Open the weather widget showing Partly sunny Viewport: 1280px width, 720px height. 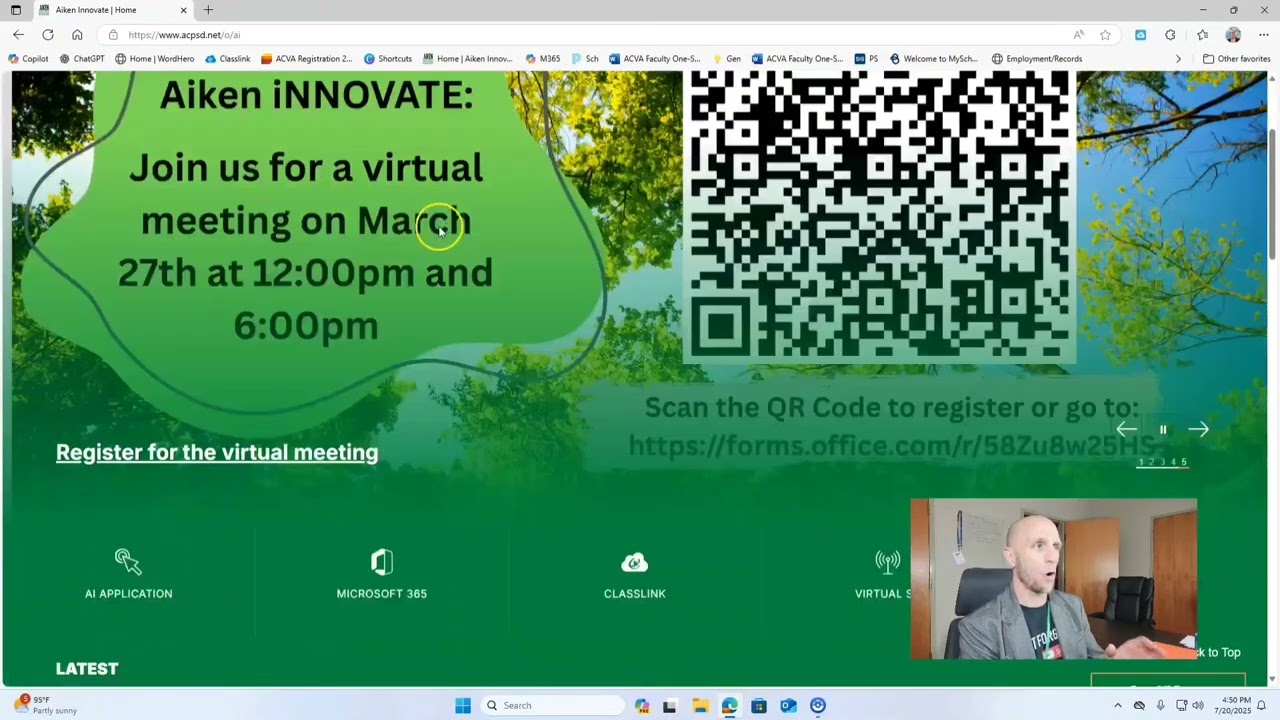[x=46, y=705]
